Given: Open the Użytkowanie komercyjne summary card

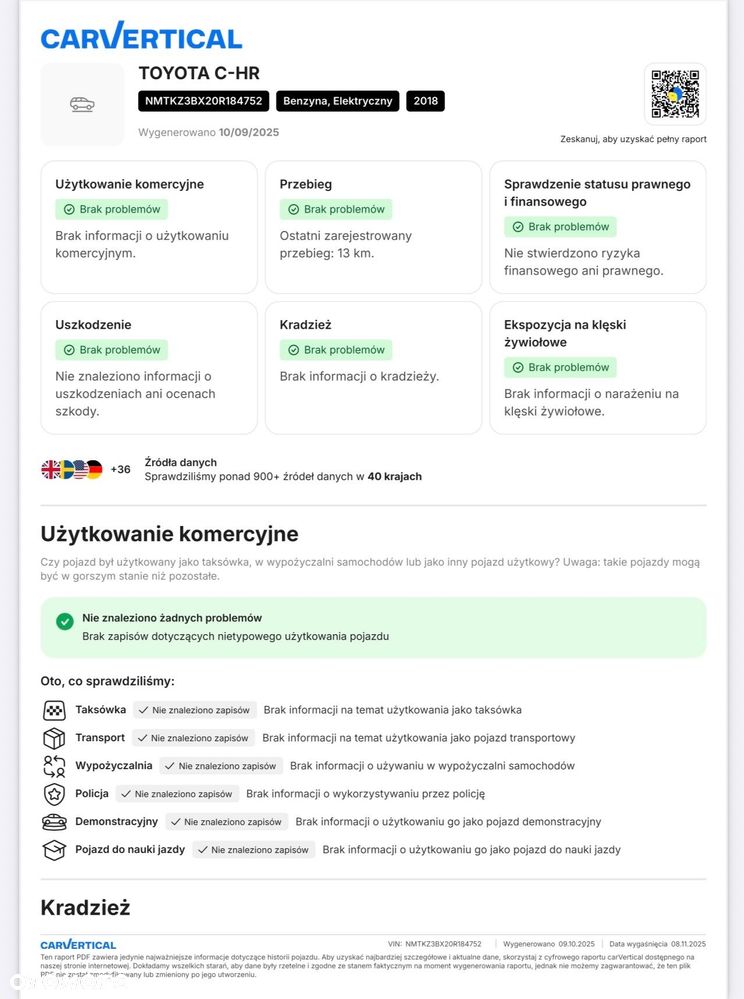Looking at the screenshot, I should tap(149, 227).
